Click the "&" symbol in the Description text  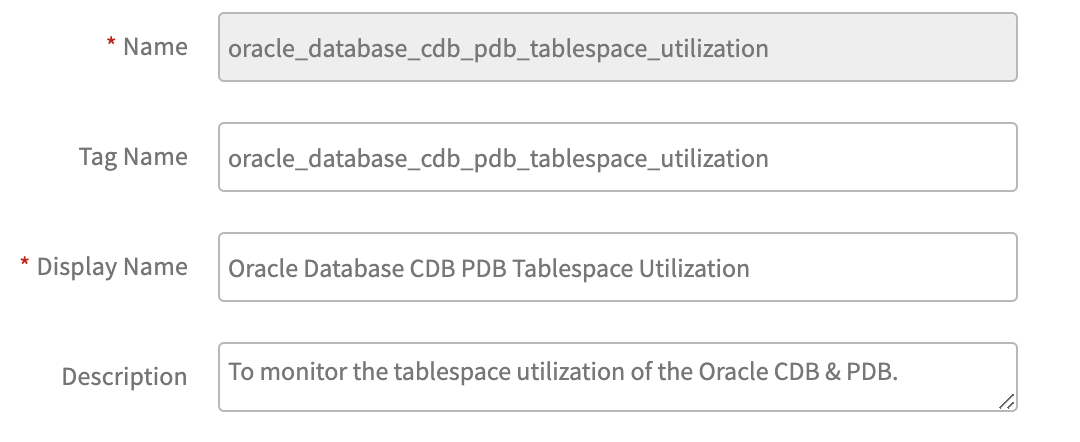click(811, 372)
